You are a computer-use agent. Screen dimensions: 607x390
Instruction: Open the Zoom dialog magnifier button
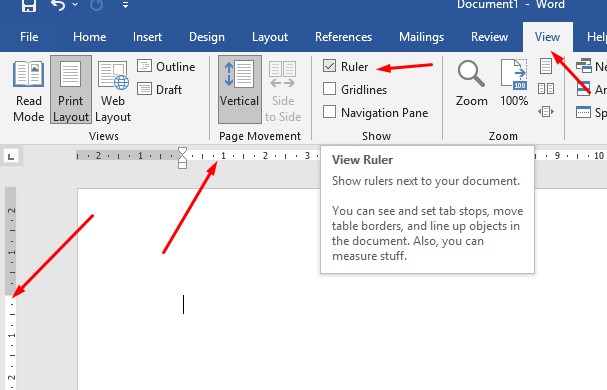click(x=471, y=83)
